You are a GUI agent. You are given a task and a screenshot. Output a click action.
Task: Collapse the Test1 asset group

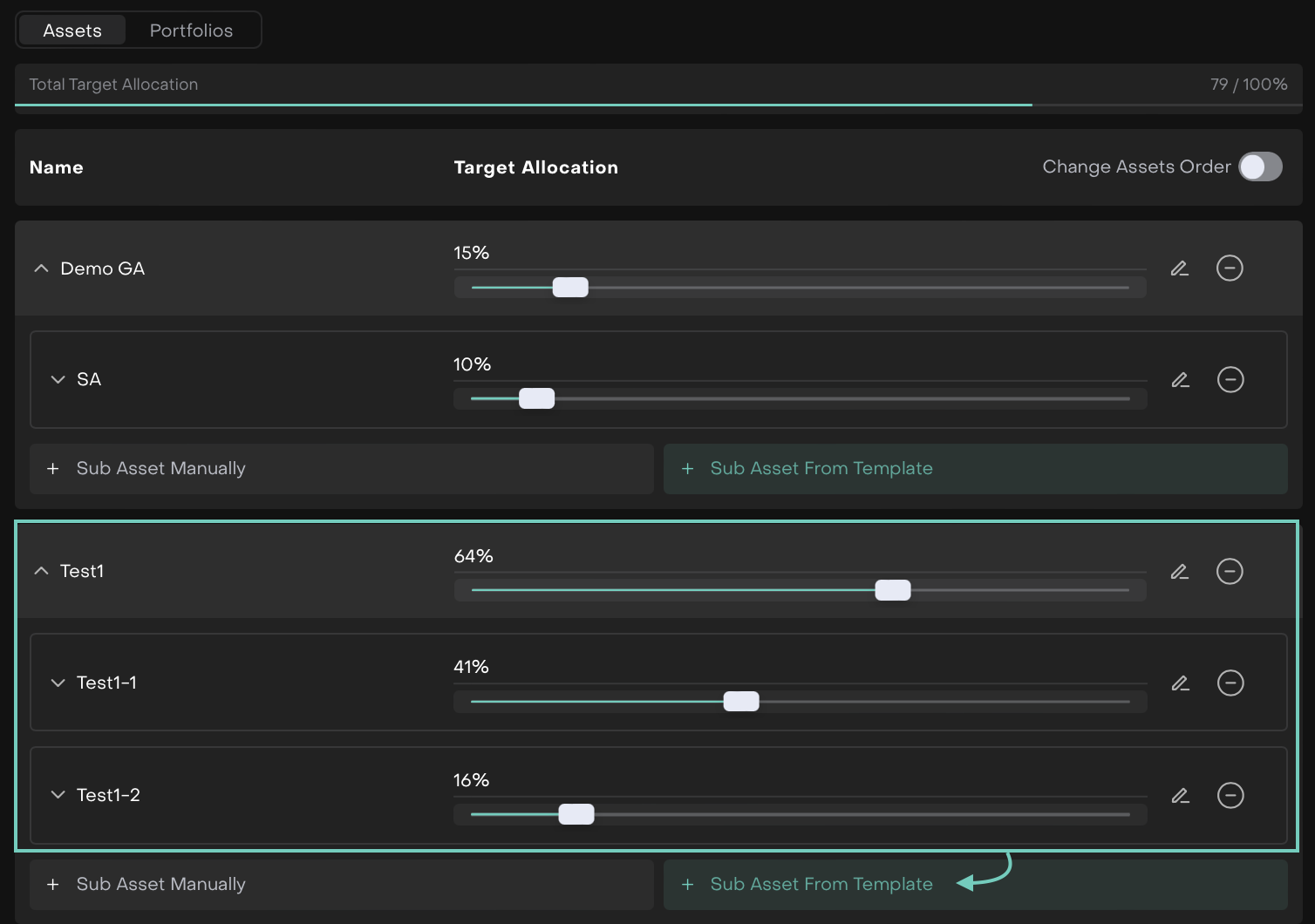[41, 571]
